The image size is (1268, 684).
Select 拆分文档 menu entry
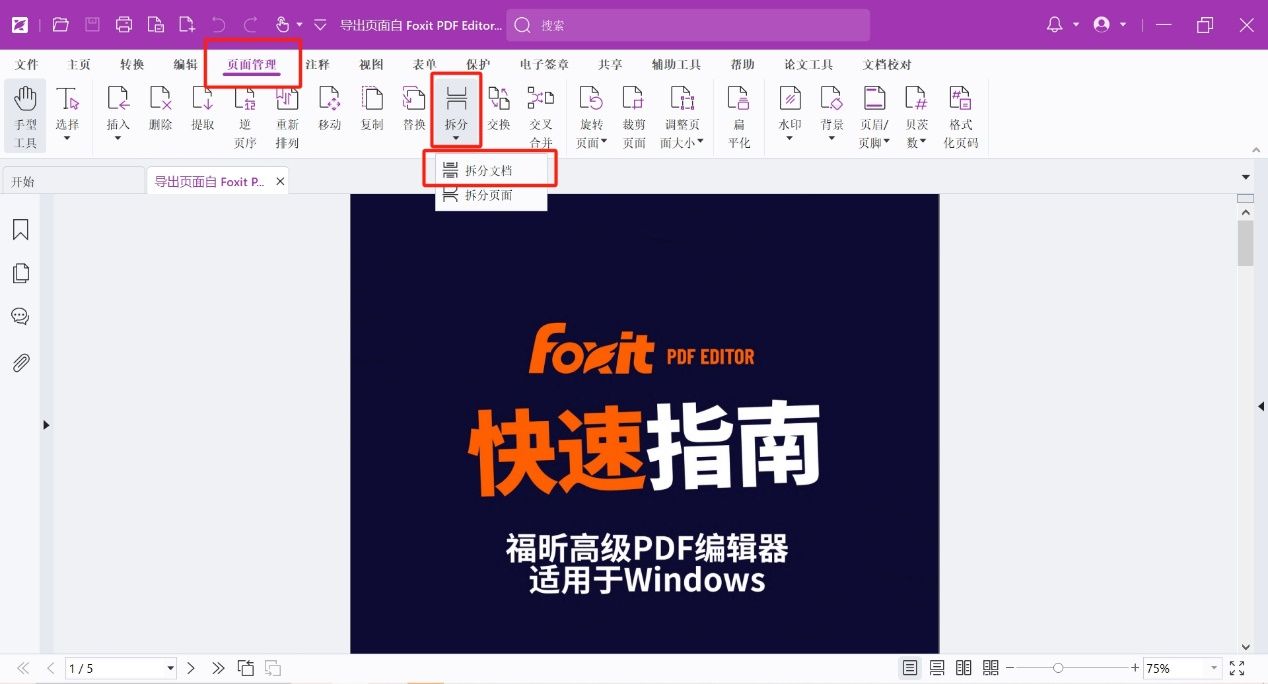tap(489, 171)
